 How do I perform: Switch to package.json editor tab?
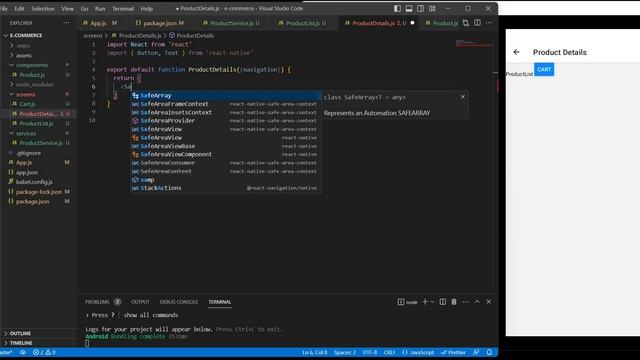(160, 23)
